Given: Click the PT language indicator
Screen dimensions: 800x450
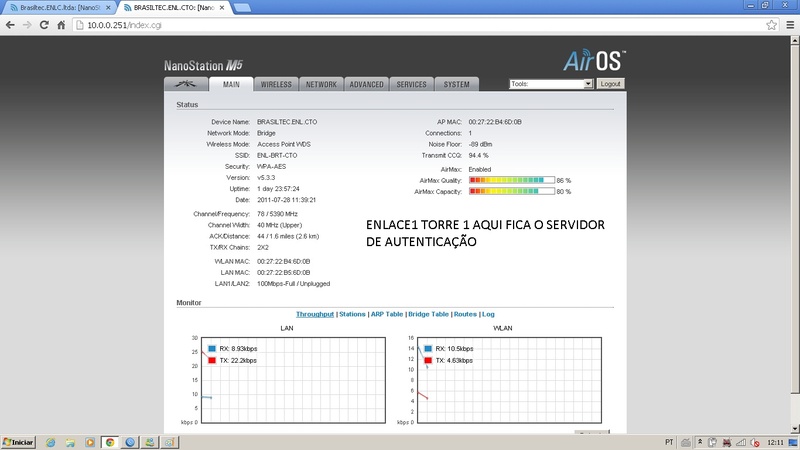Looking at the screenshot, I should 669,442.
